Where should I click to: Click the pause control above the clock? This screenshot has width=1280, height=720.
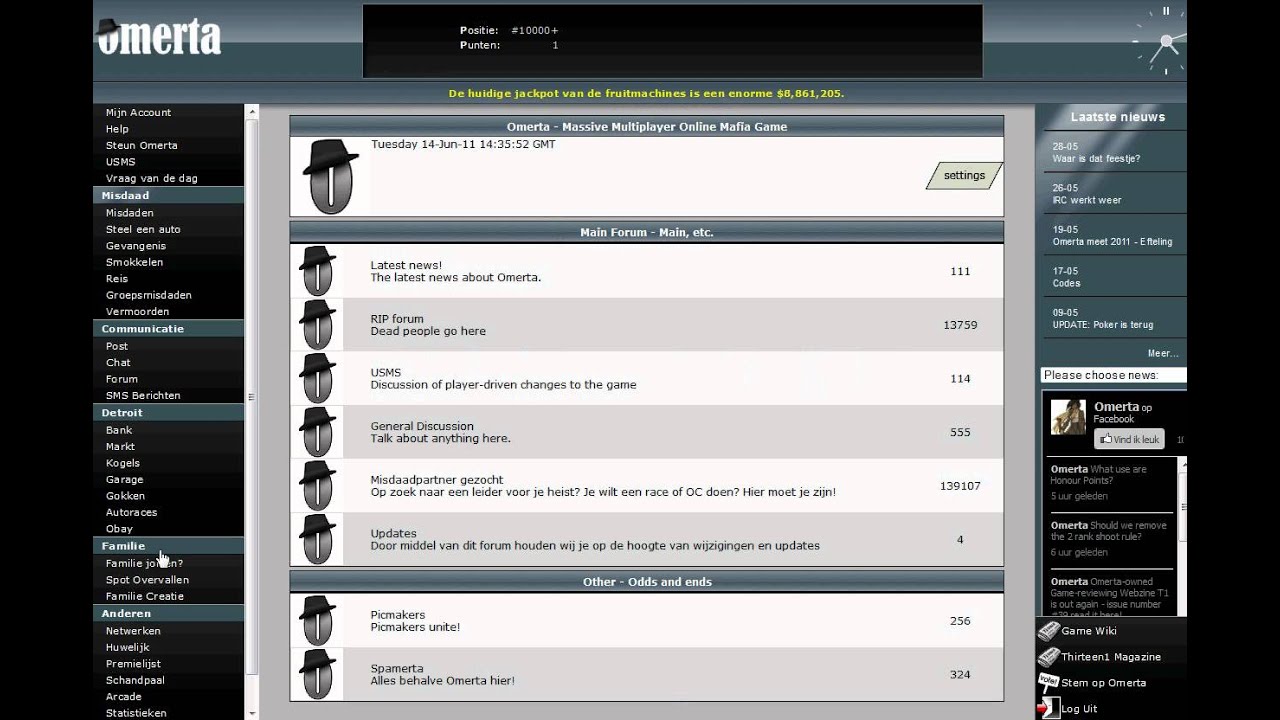point(1165,11)
